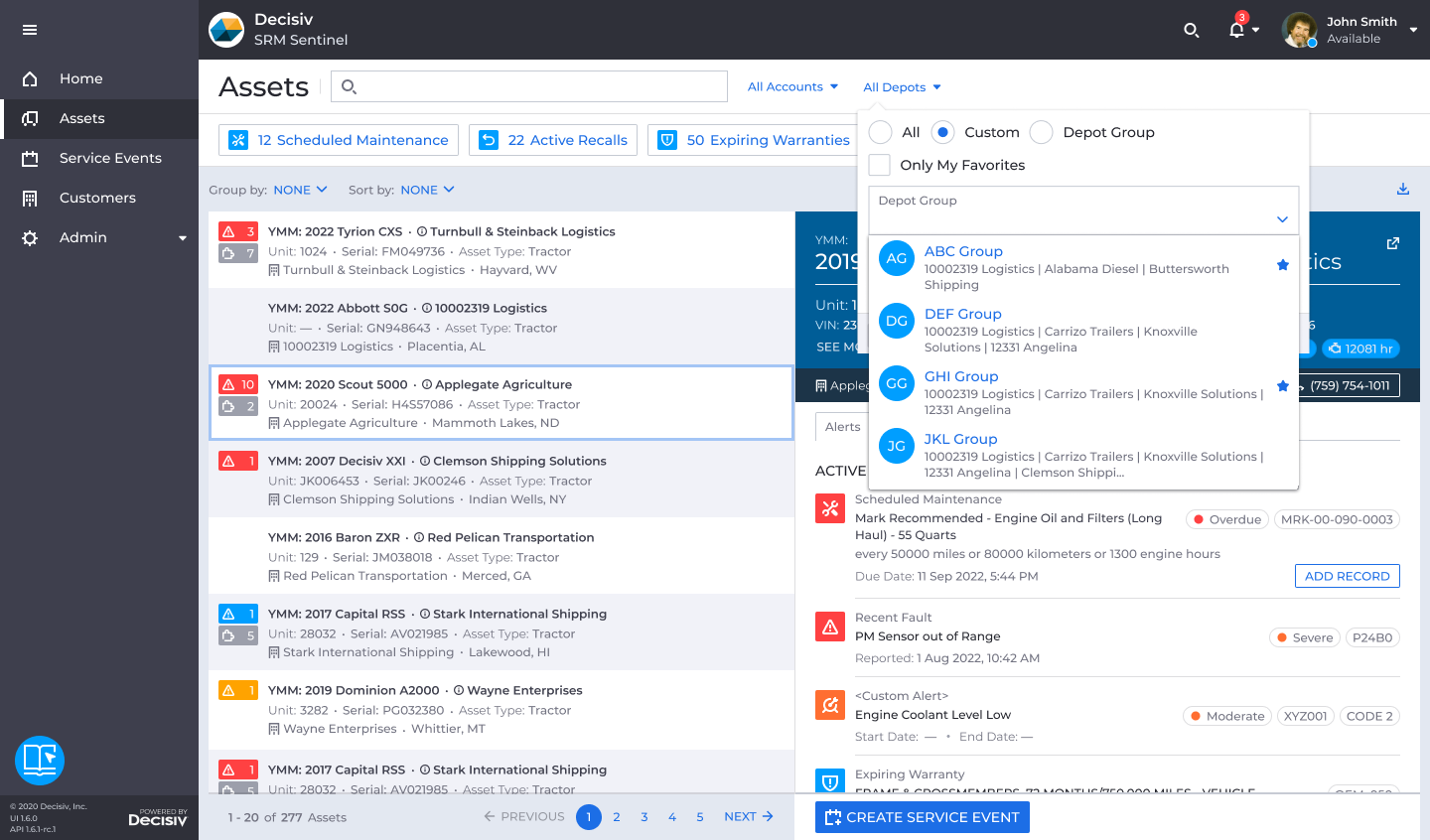
Task: Toggle favorite star on GHI Group
Action: pyautogui.click(x=1283, y=385)
